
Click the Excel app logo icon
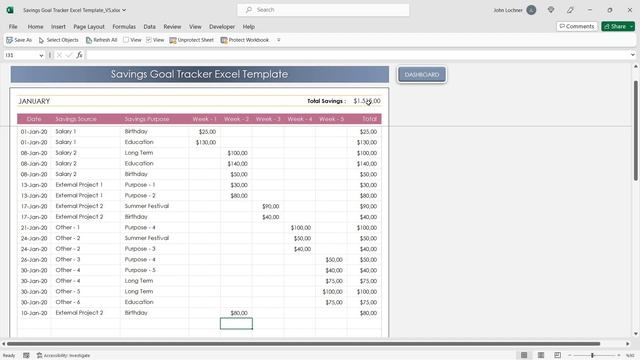[x=10, y=10]
